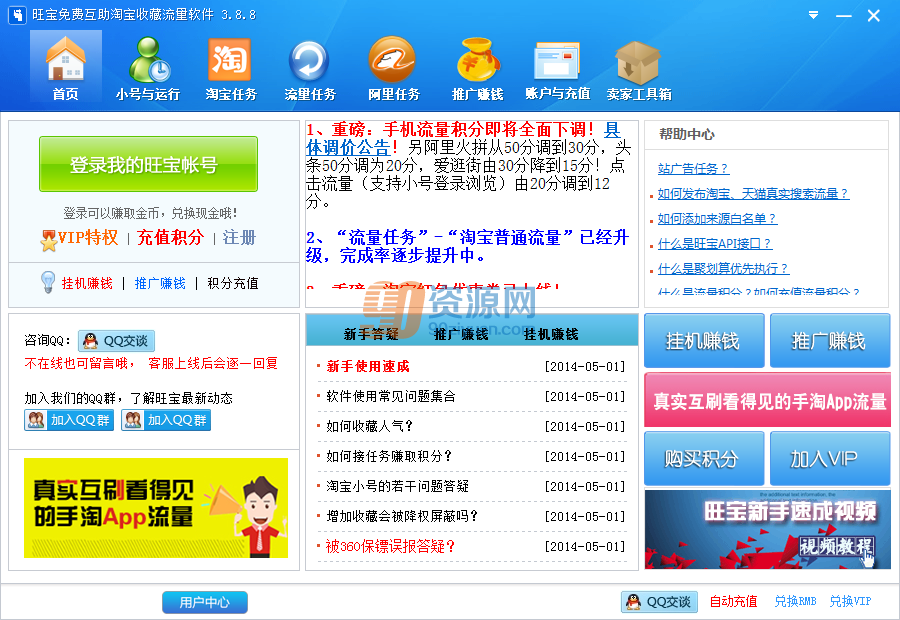The image size is (900, 620).
Task: Click the 购买积分 button
Action: point(704,459)
